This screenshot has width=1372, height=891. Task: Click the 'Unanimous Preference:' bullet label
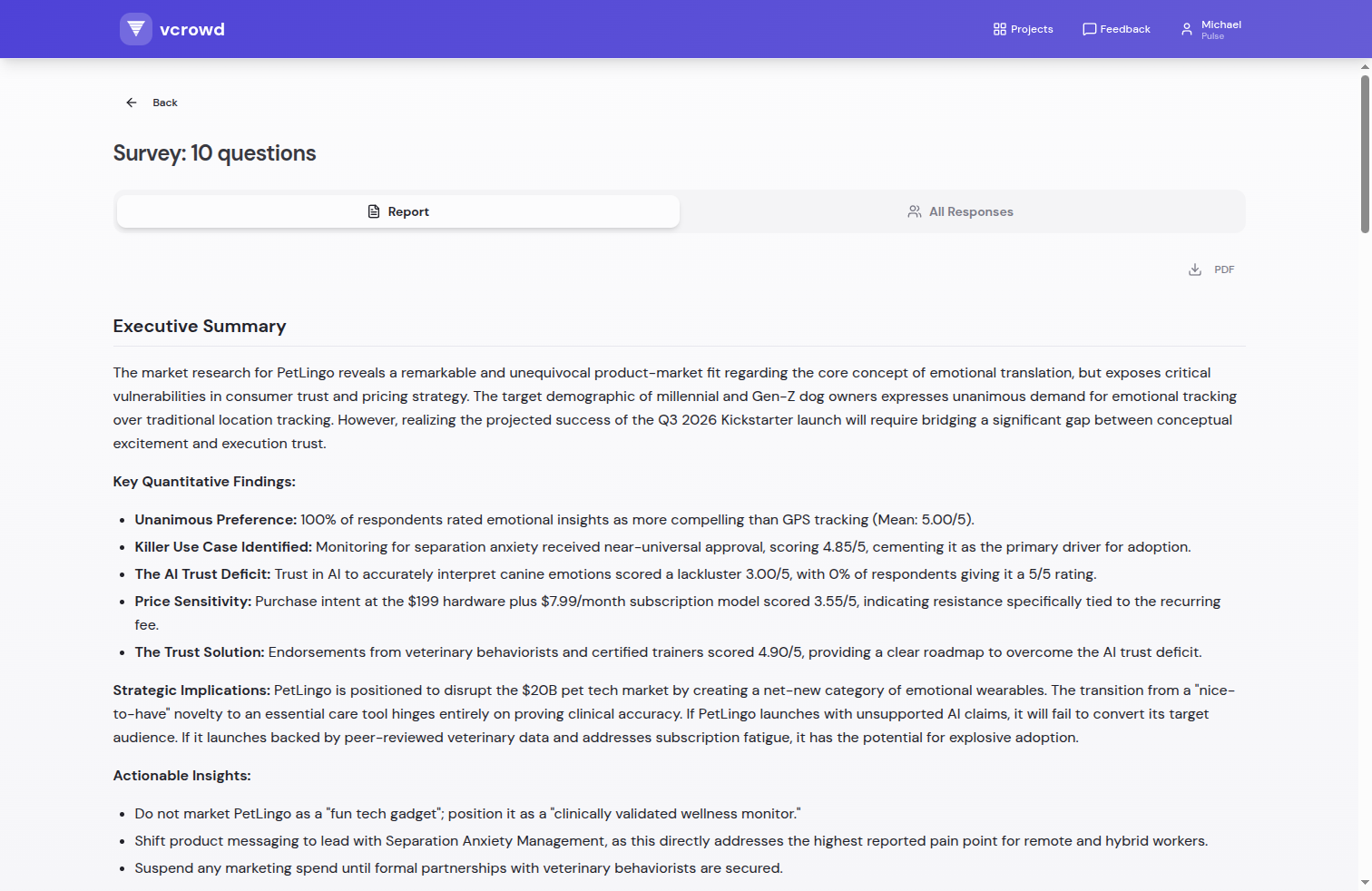(216, 520)
